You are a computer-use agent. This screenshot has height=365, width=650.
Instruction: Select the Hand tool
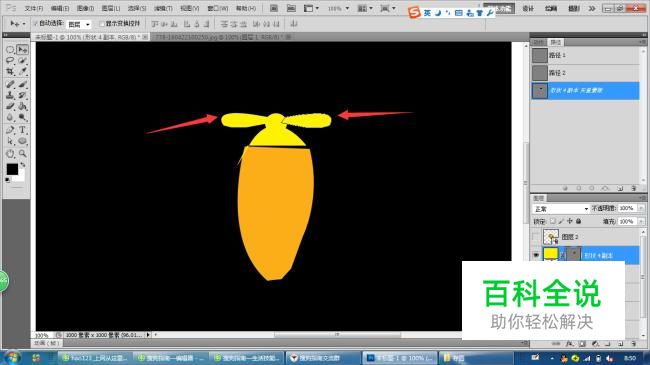pos(10,153)
